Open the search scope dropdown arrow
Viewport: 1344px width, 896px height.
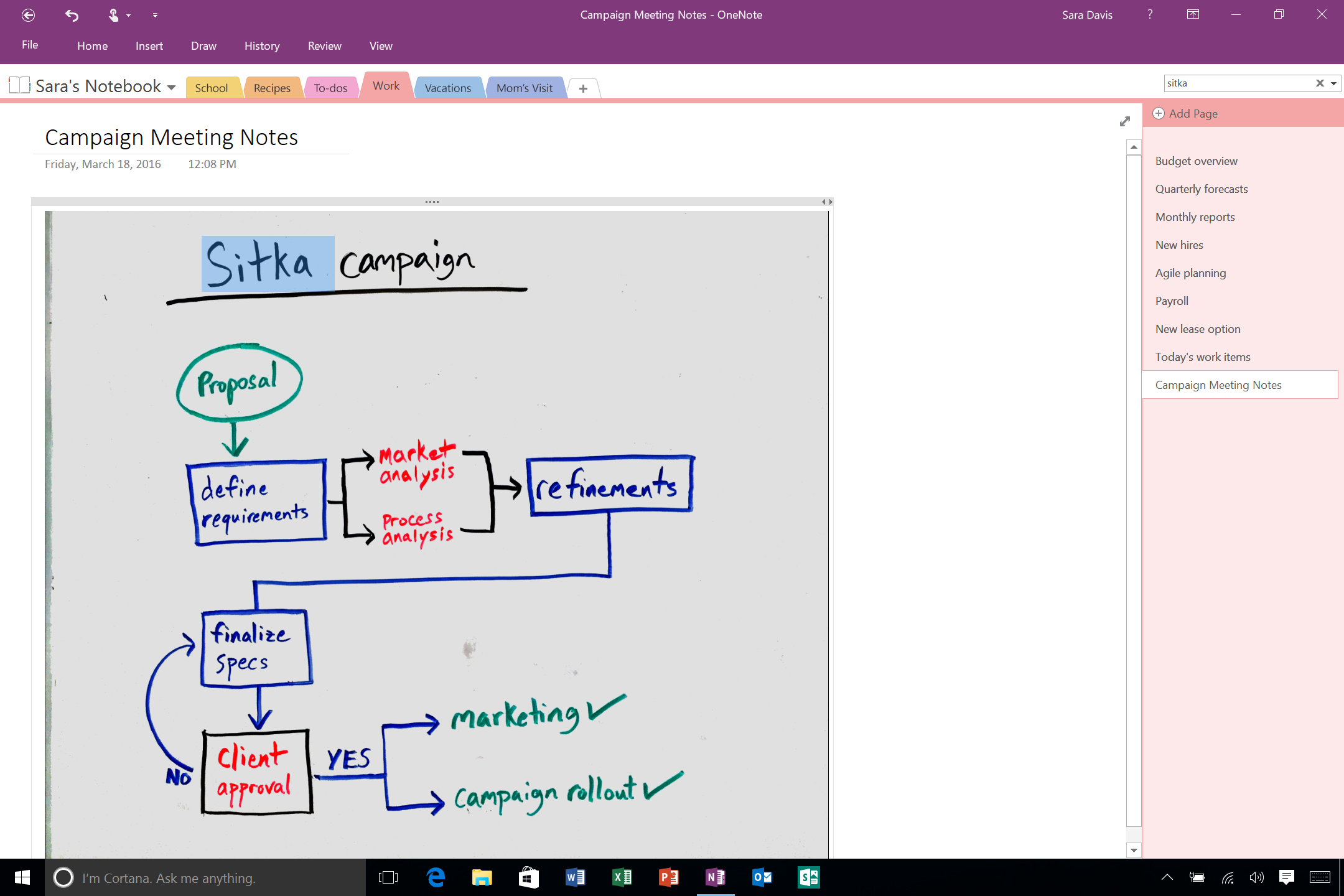1334,83
